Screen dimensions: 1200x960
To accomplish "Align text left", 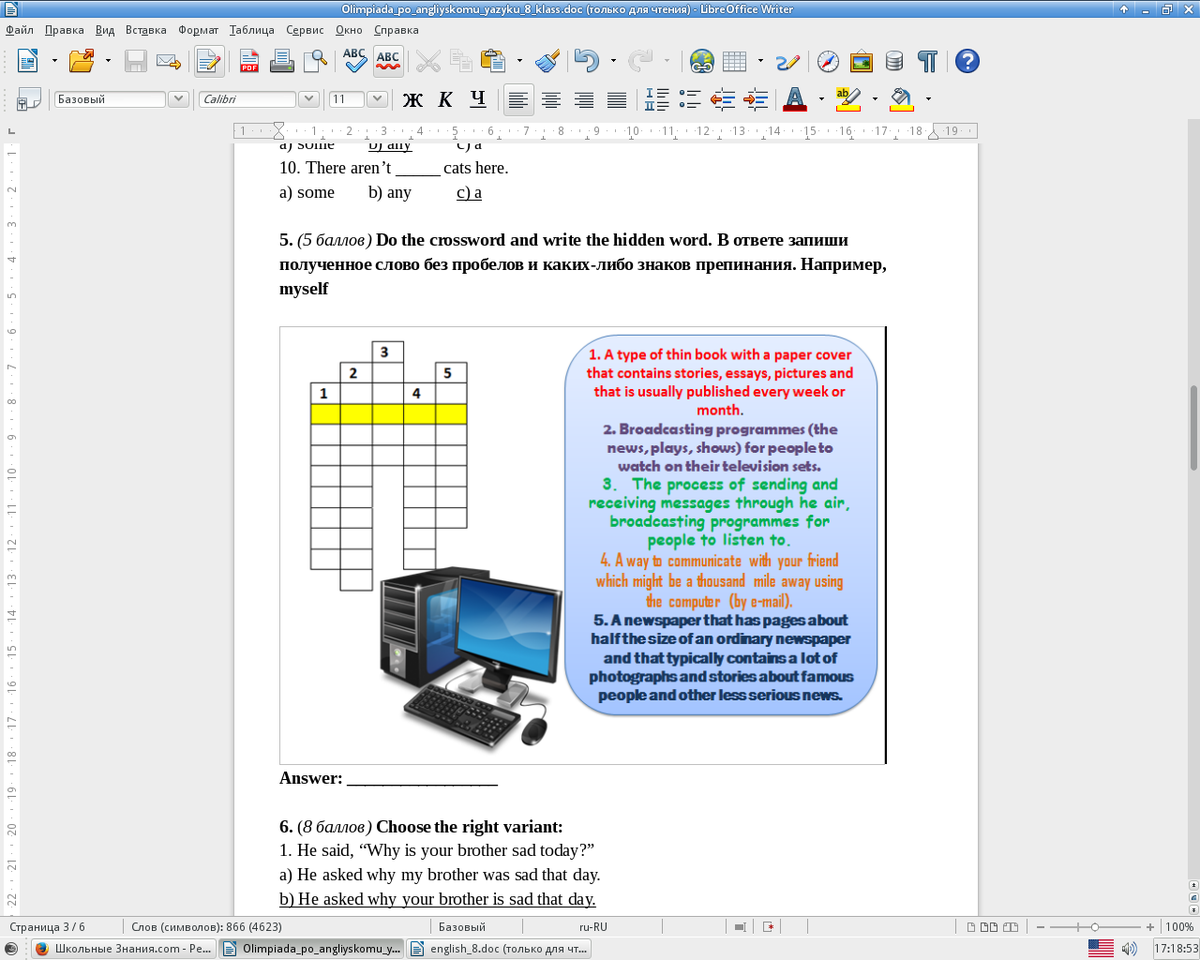I will pos(517,99).
